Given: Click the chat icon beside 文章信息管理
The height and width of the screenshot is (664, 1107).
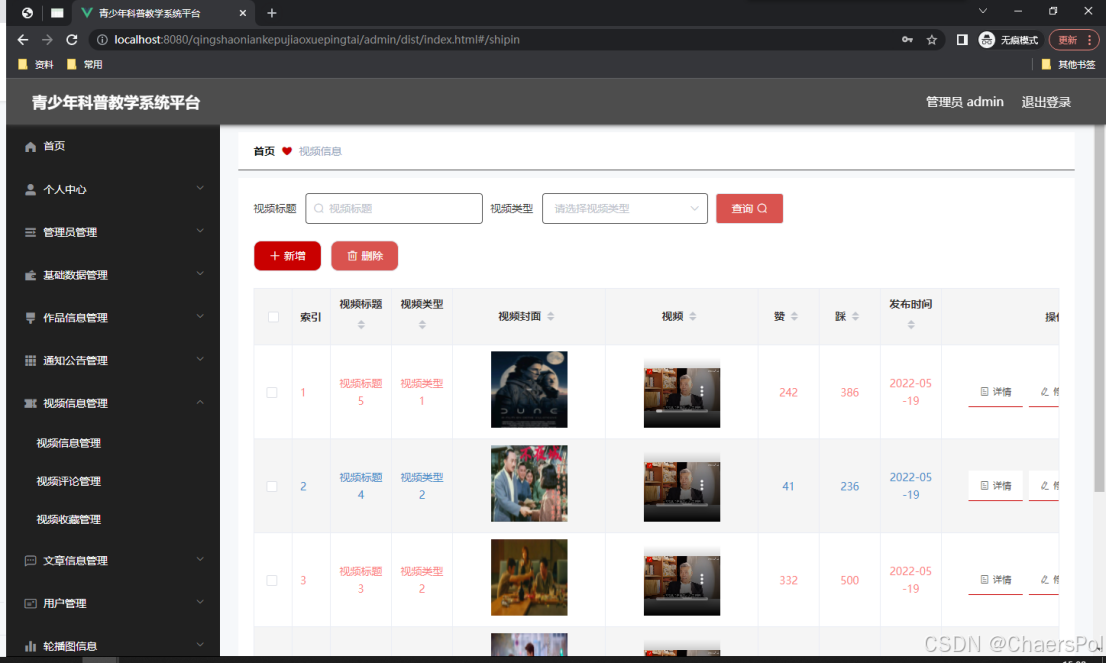Looking at the screenshot, I should pos(30,561).
